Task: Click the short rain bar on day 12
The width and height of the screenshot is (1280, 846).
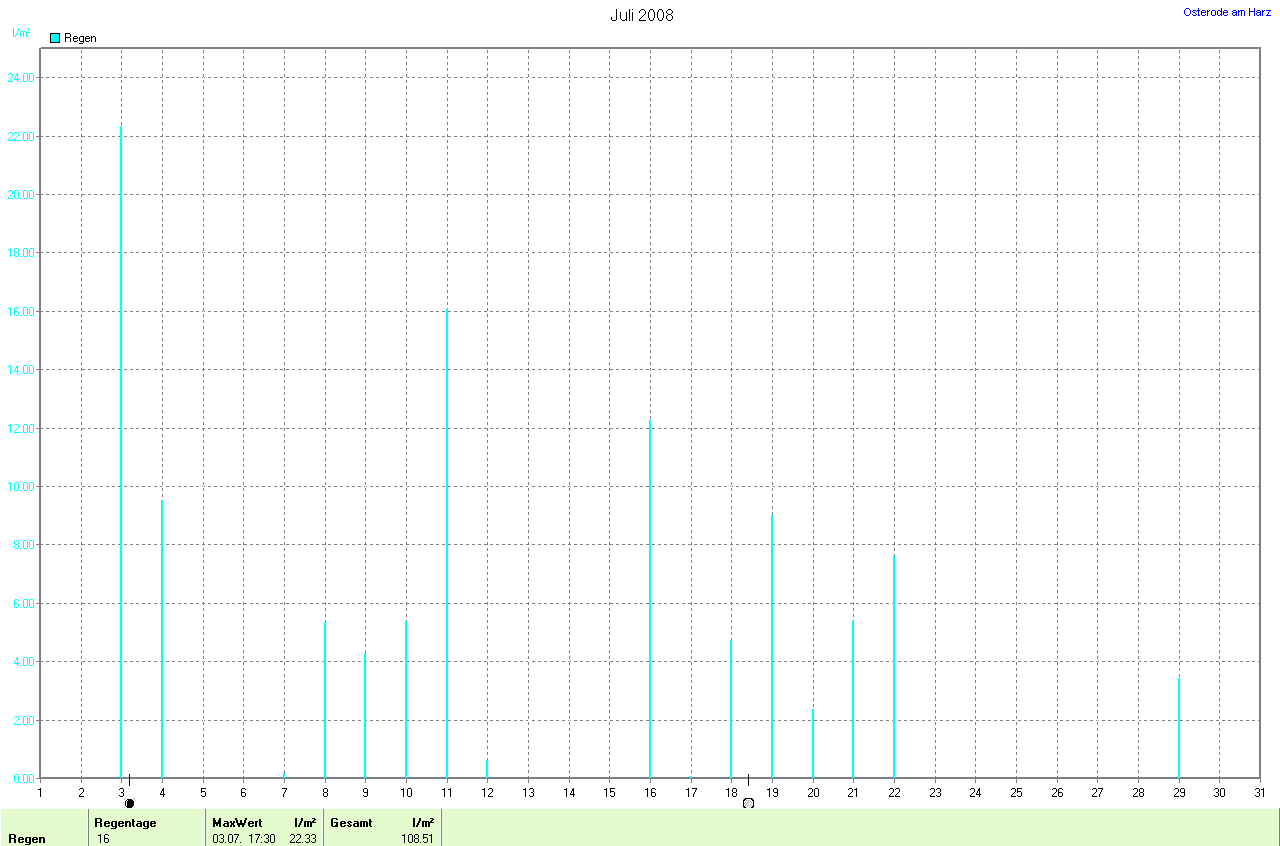Action: pos(487,768)
